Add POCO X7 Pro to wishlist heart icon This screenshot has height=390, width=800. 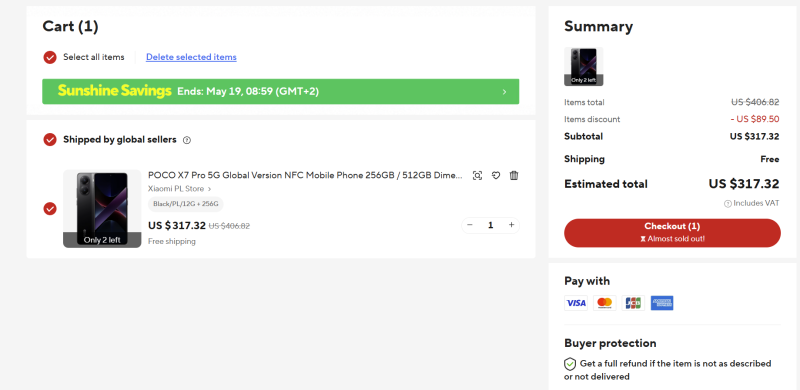click(x=496, y=176)
